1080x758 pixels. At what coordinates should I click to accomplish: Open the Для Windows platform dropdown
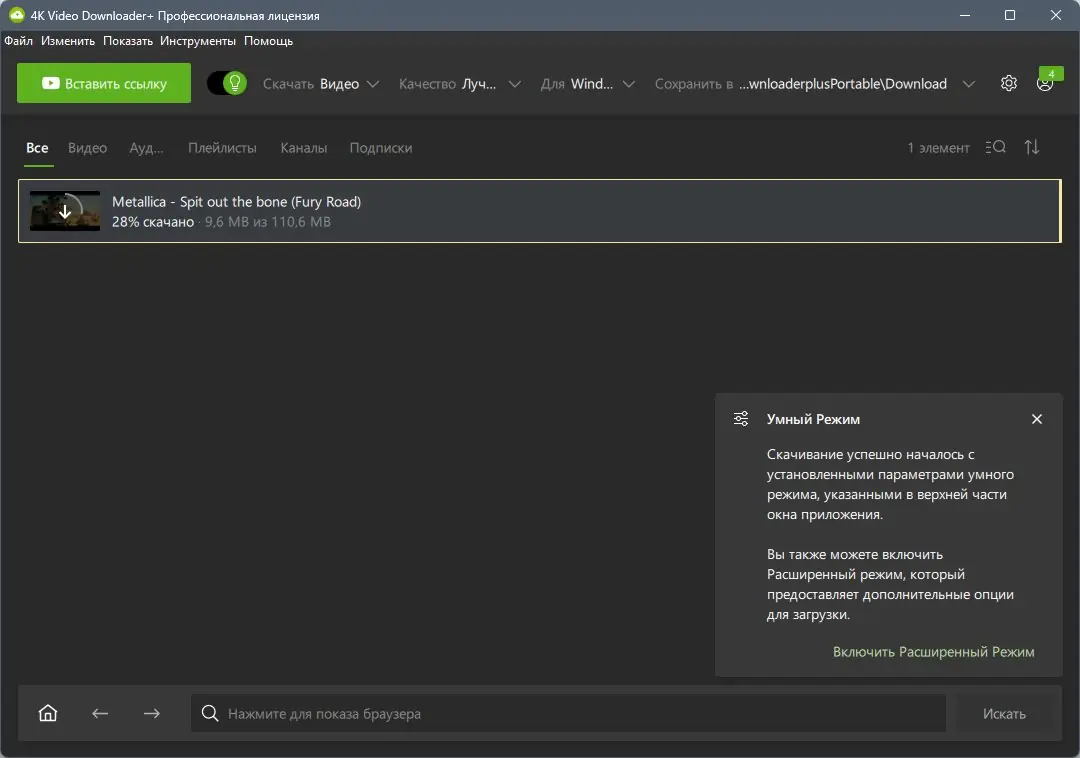587,84
